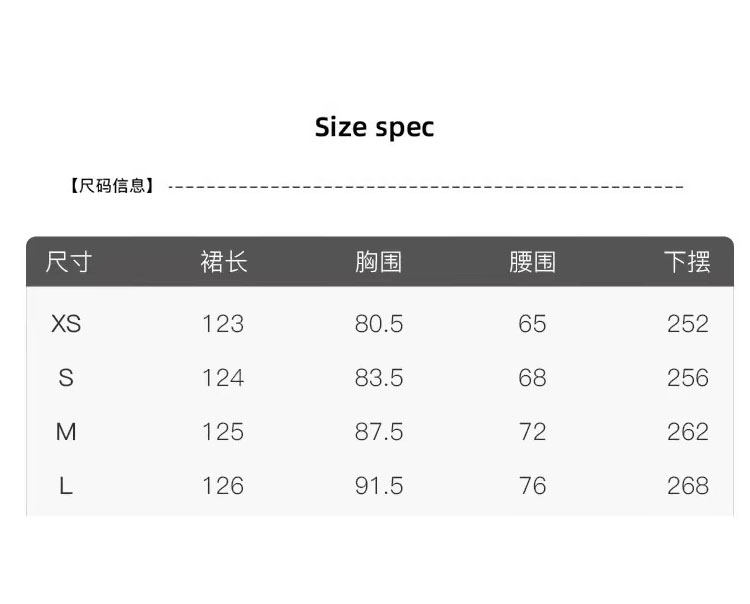Click the 下摆 column header
This screenshot has height=604, width=750.
(x=687, y=262)
